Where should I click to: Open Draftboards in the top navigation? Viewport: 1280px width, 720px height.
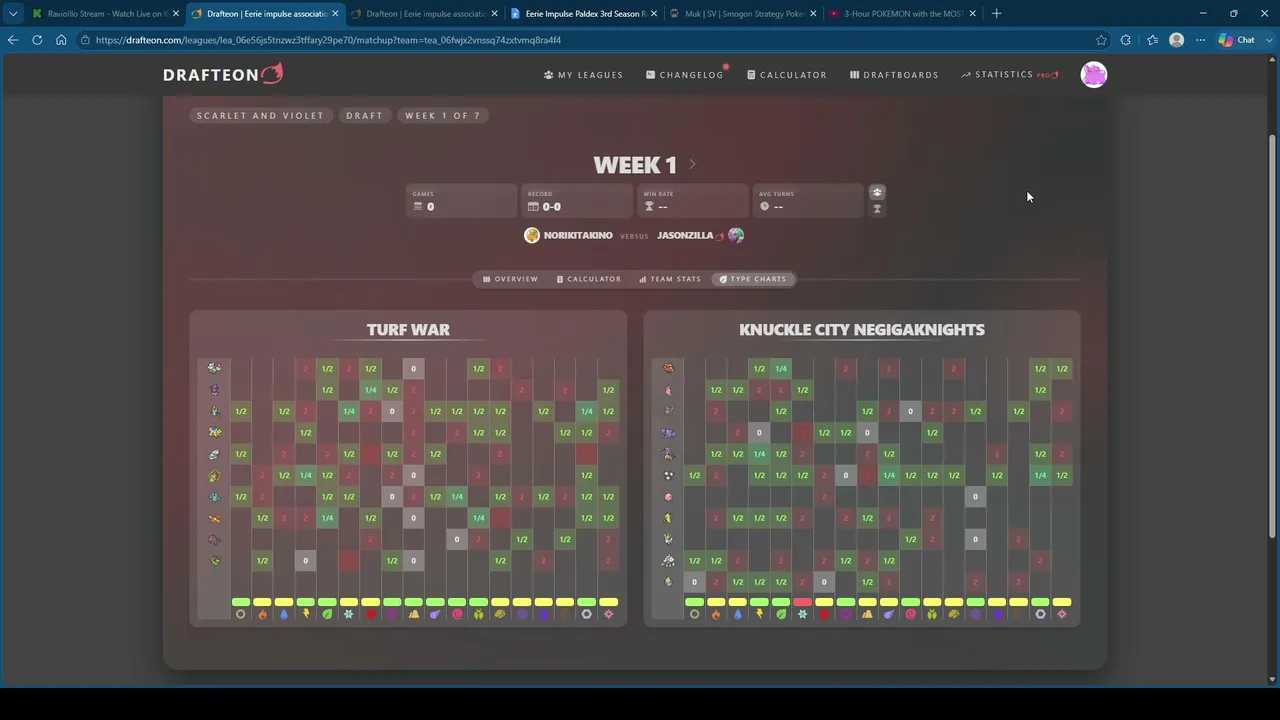[894, 75]
